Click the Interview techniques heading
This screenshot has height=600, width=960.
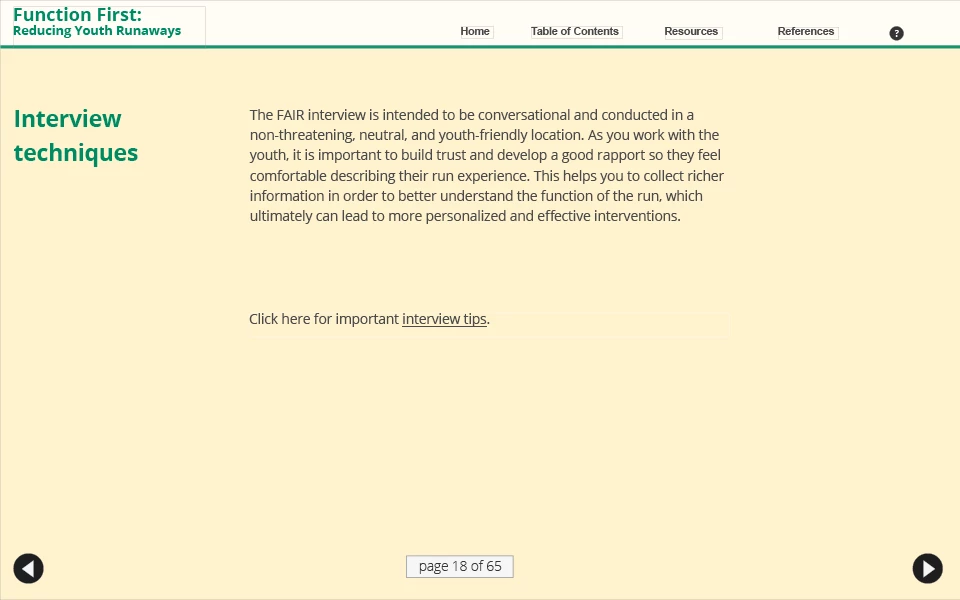[x=76, y=135]
